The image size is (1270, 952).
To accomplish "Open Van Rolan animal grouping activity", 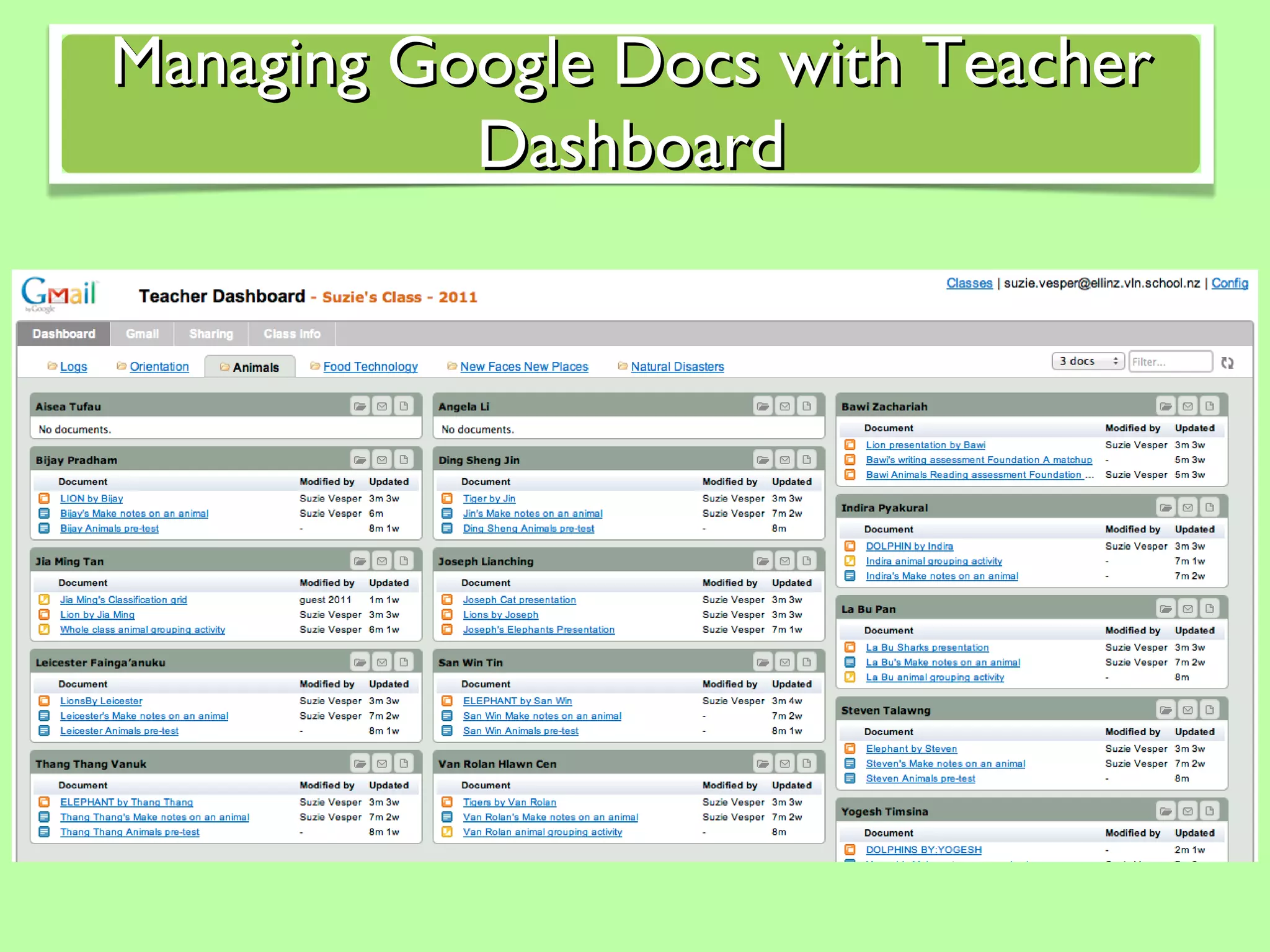I will point(542,832).
